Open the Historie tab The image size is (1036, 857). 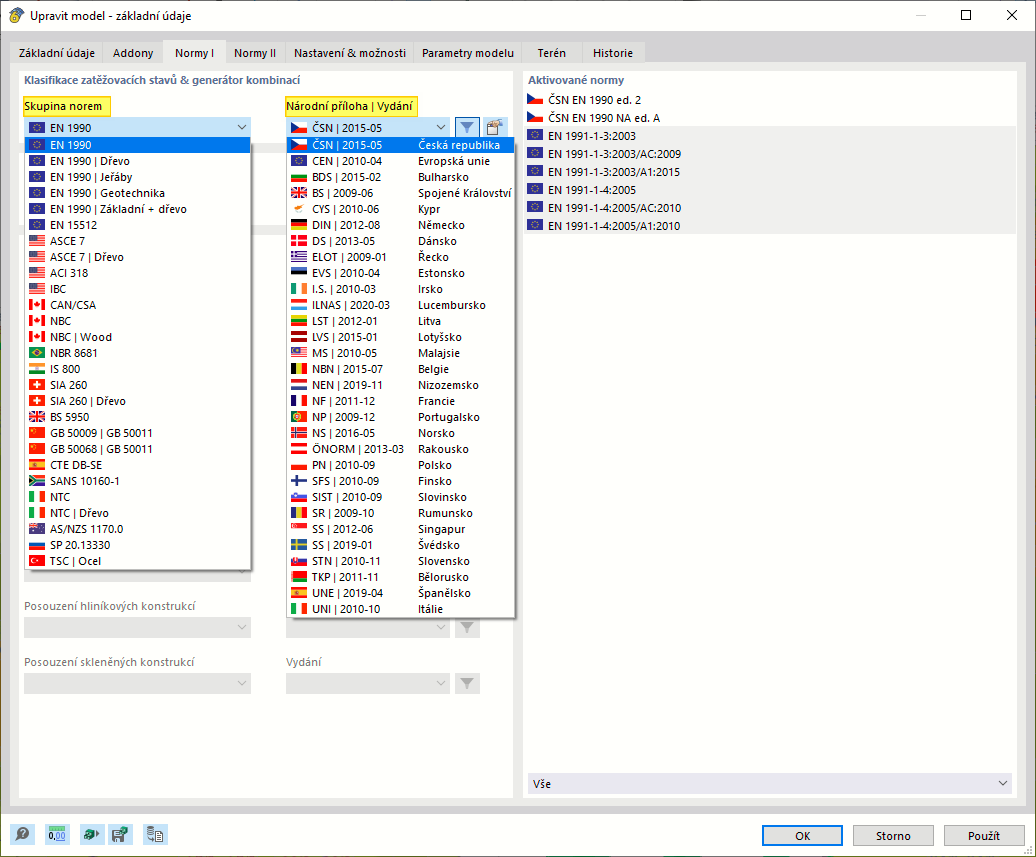click(x=612, y=53)
